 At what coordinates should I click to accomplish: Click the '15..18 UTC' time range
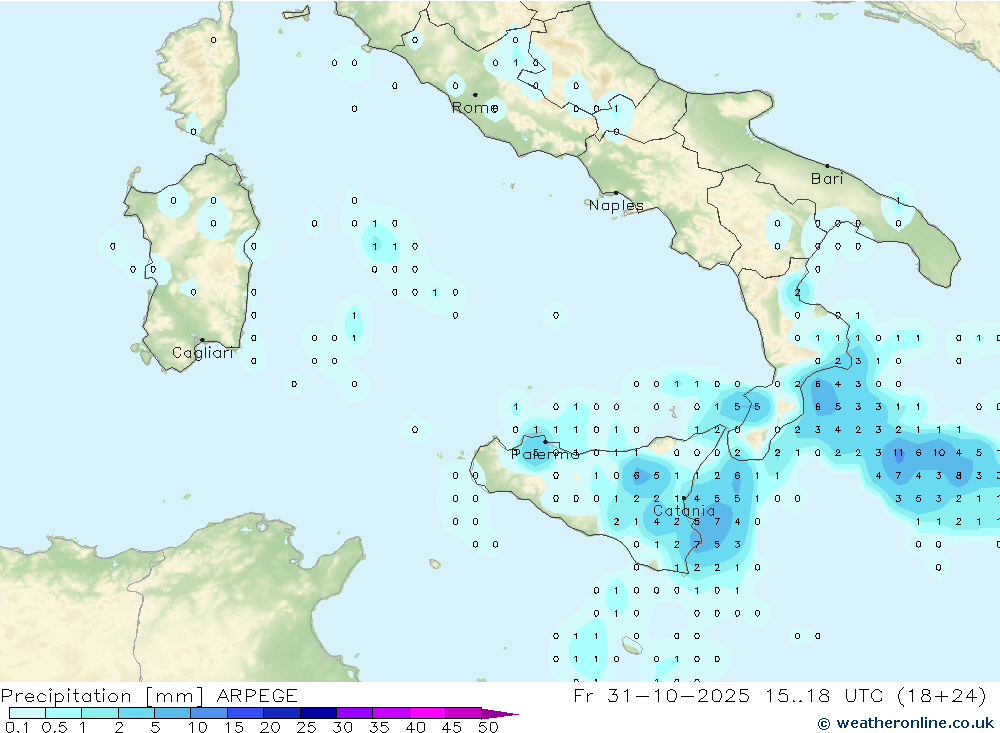[825, 695]
